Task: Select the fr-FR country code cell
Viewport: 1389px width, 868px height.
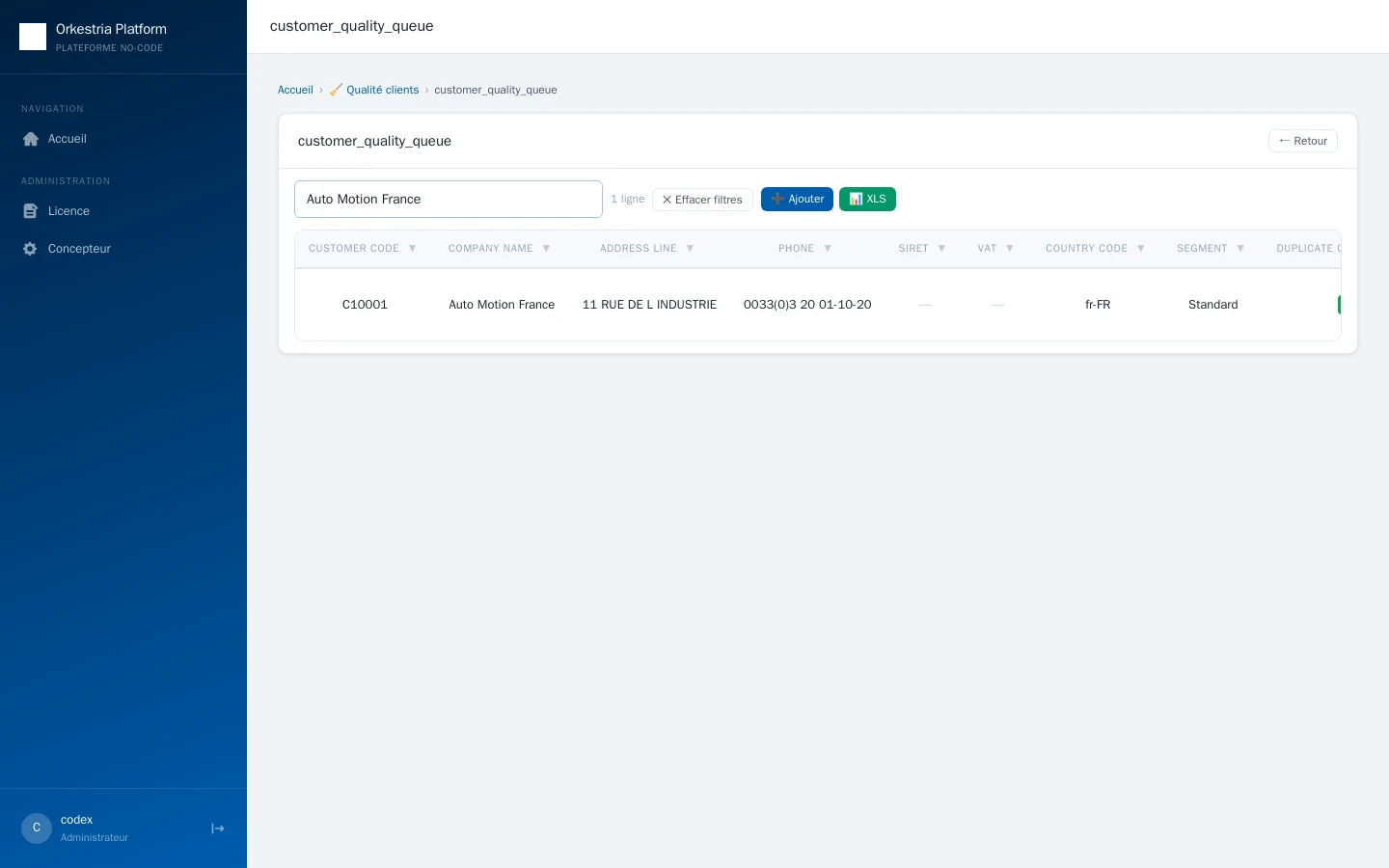Action: coord(1098,305)
